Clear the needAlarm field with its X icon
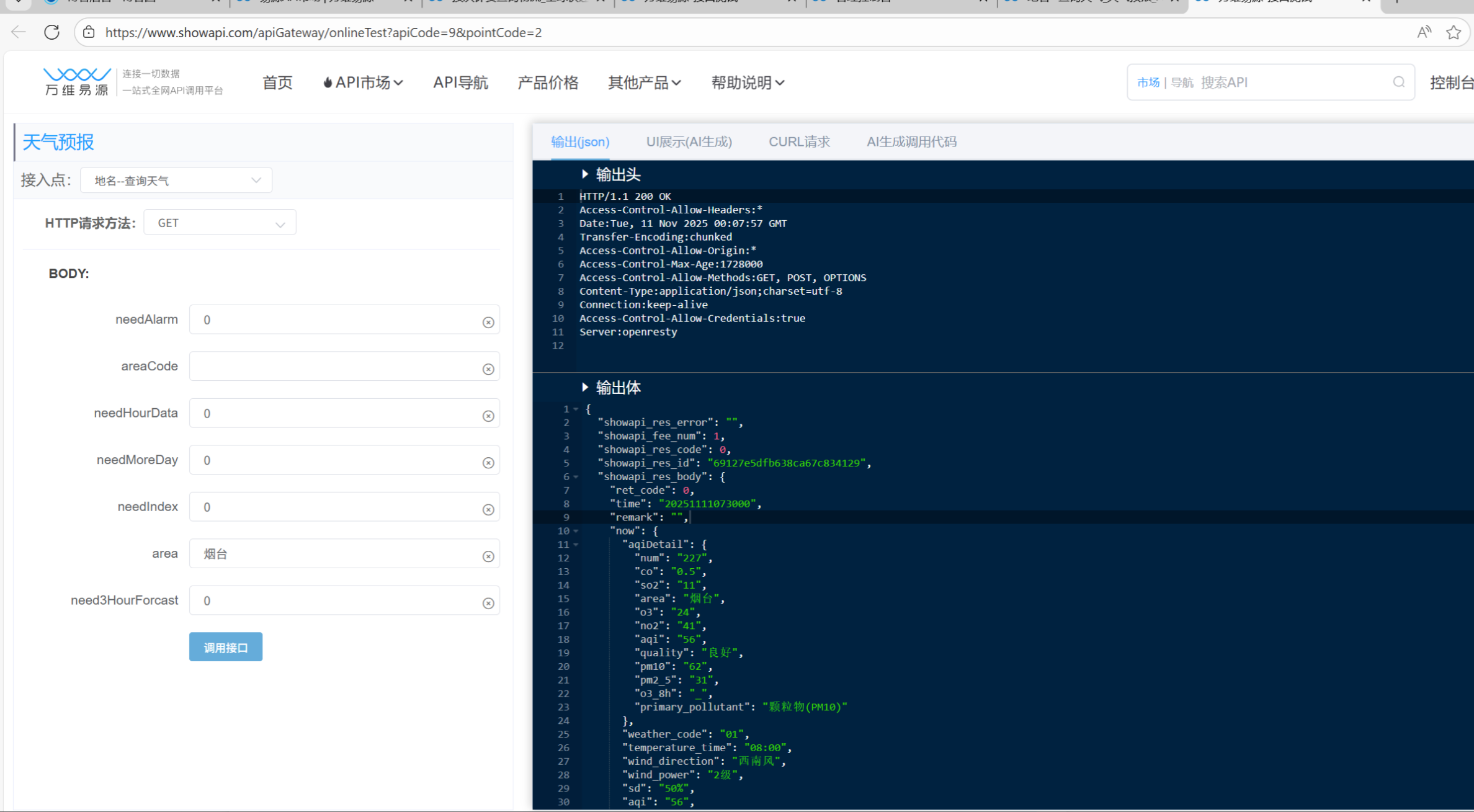 [x=488, y=322]
